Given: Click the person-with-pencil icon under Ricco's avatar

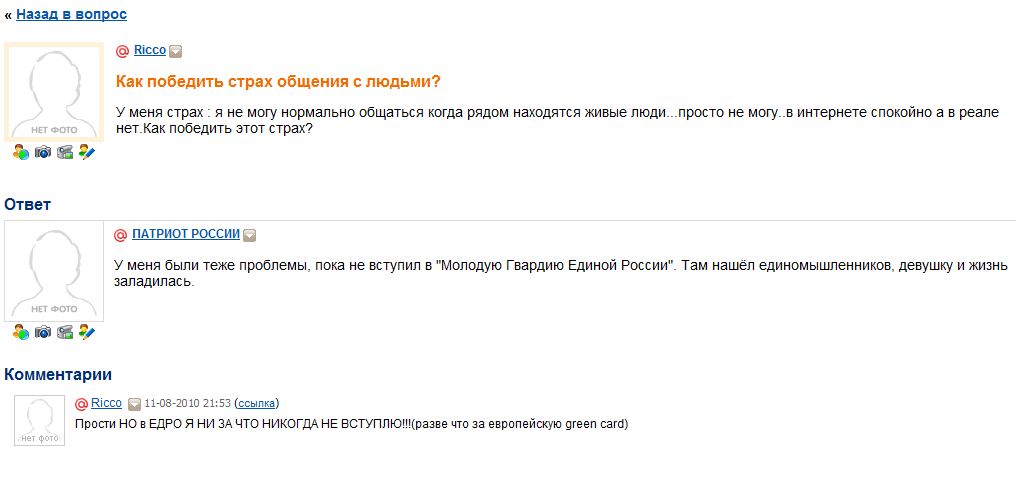Looking at the screenshot, I should (87, 152).
